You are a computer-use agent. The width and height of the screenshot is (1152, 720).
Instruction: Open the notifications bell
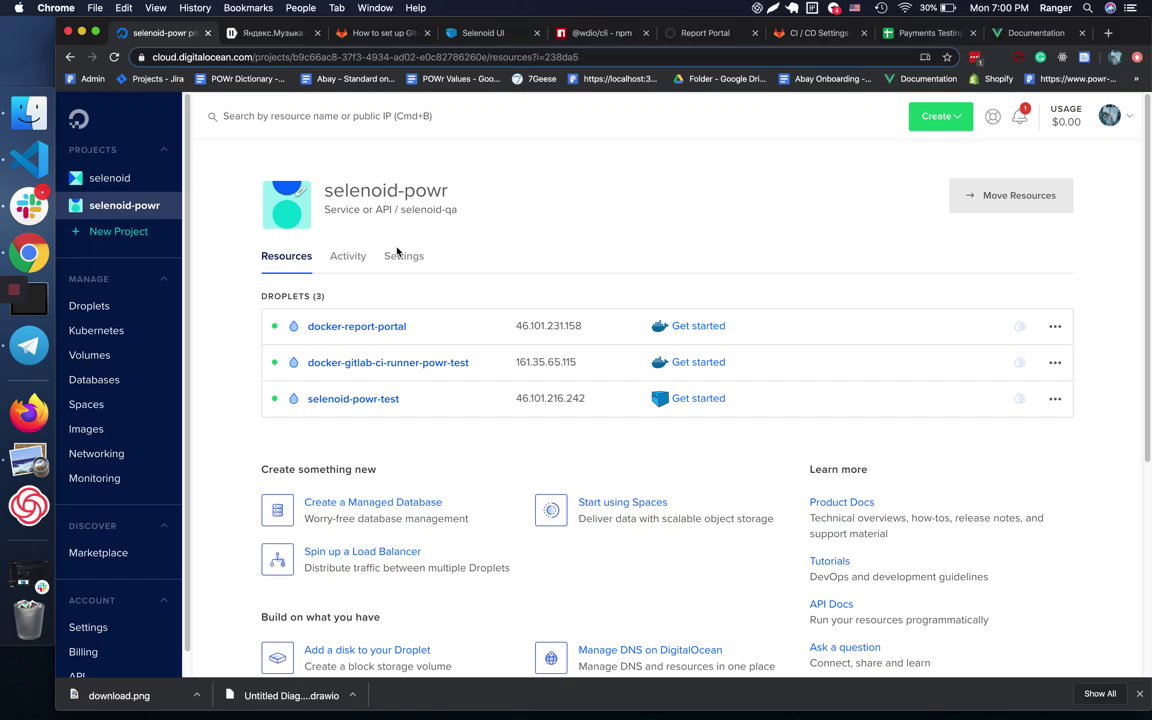(1019, 116)
